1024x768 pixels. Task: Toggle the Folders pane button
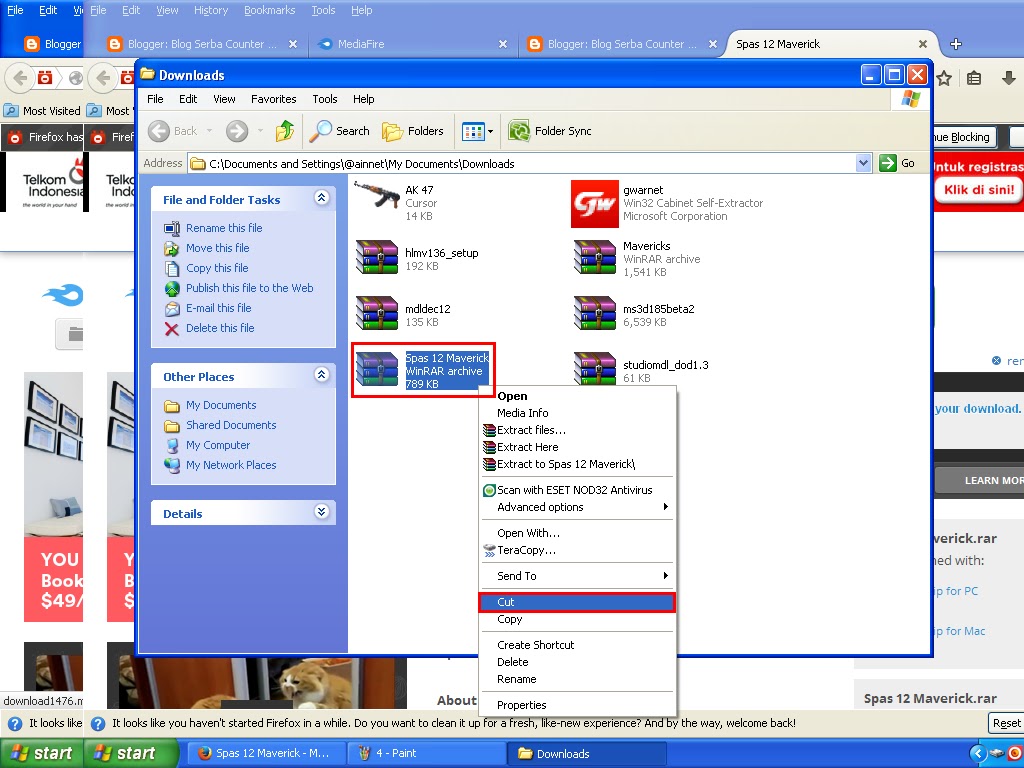[x=413, y=131]
